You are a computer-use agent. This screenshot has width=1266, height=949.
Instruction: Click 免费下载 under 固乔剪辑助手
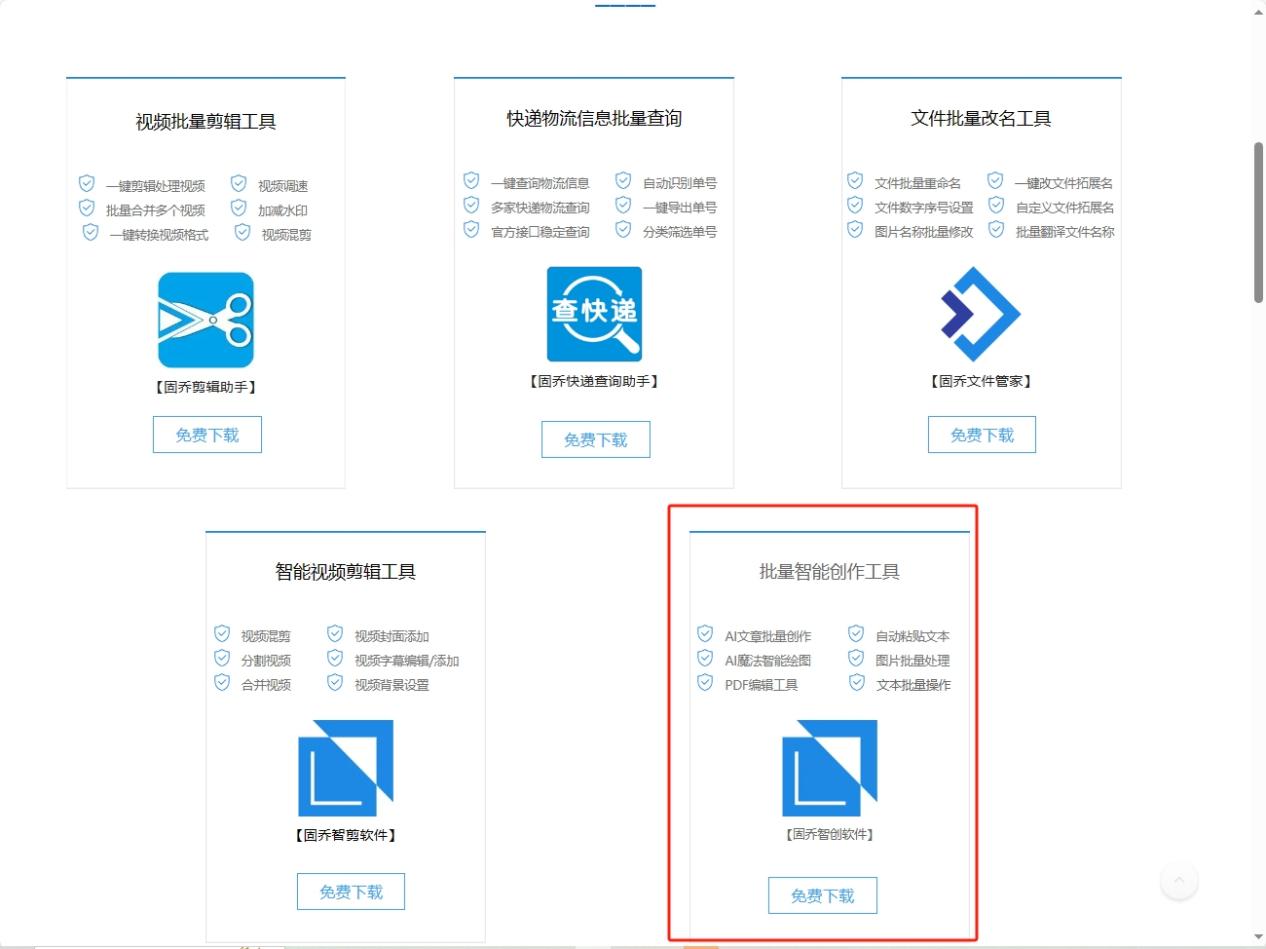pyautogui.click(x=206, y=434)
